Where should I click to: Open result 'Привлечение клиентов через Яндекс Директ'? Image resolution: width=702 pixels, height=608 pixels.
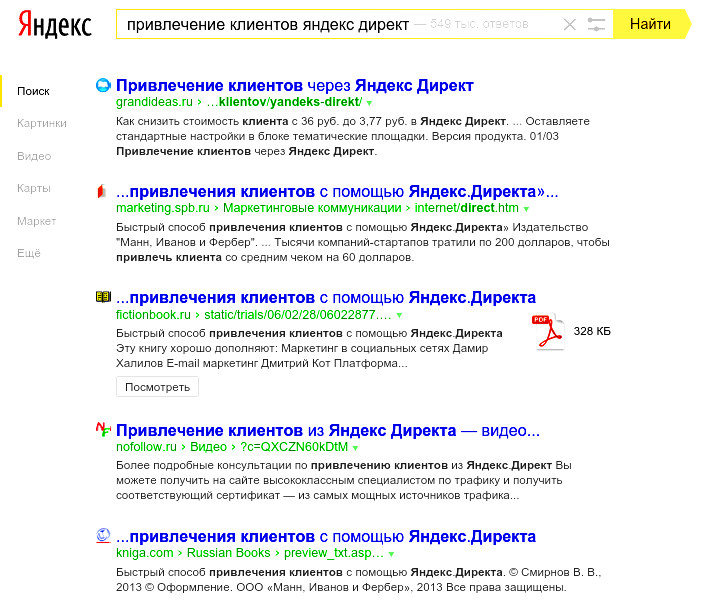(x=295, y=85)
